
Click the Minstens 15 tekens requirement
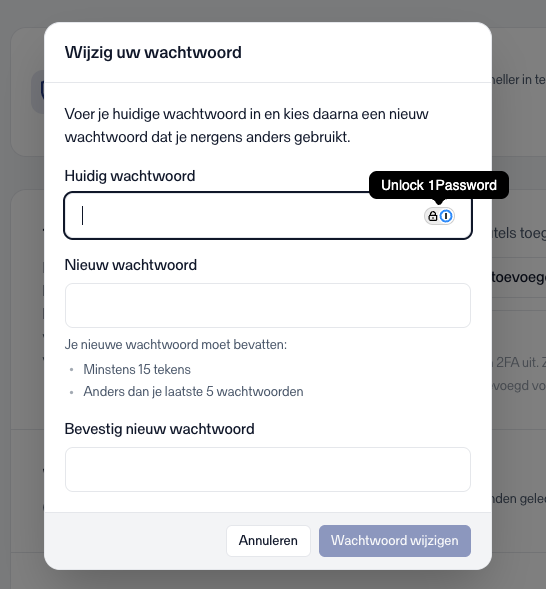coord(137,369)
